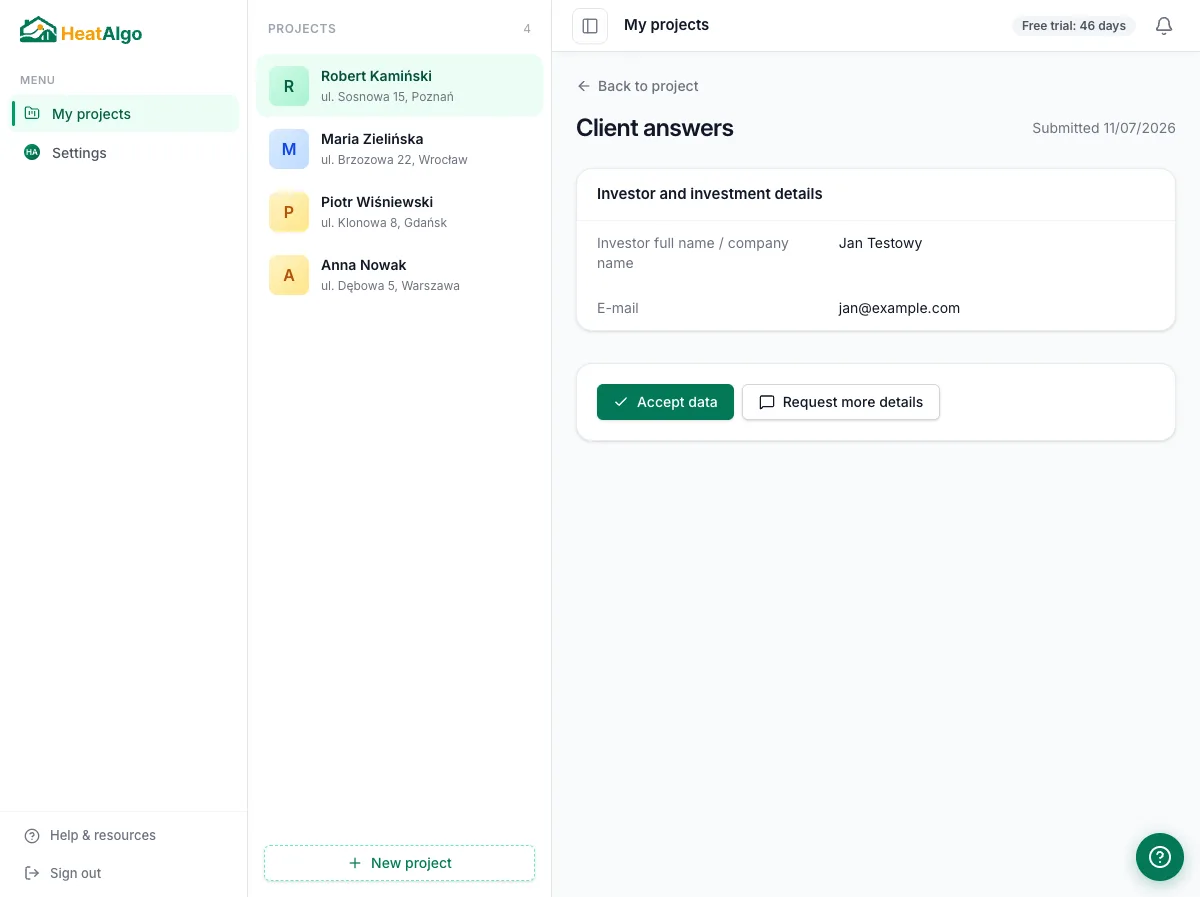Screen dimensions: 1200x897
Task: Click the checkmark icon on Accept data
Action: point(621,402)
